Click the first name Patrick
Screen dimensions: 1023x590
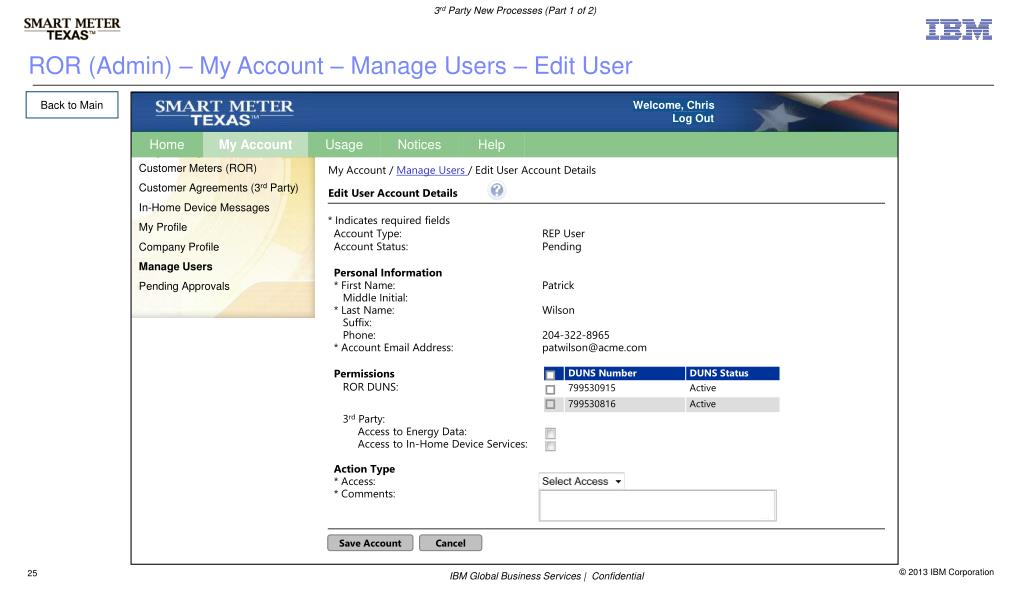point(558,285)
